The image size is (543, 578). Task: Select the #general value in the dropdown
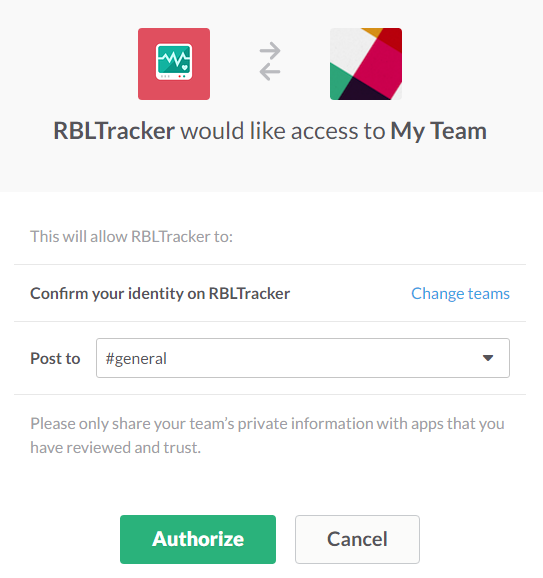coord(136,359)
